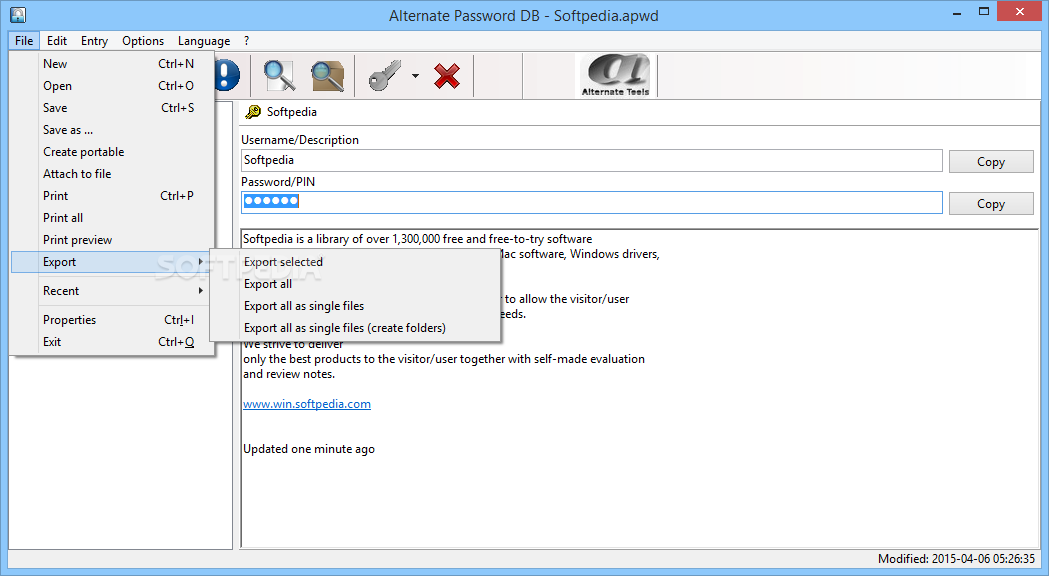This screenshot has width=1049, height=576.
Task: Choose Export all as single files (create folders)
Action: click(x=355, y=328)
